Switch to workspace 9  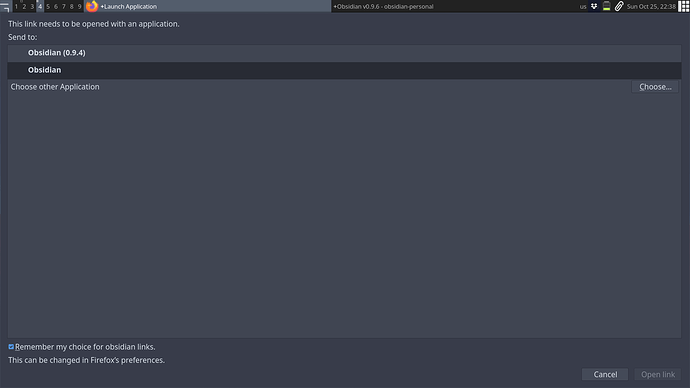coord(80,7)
